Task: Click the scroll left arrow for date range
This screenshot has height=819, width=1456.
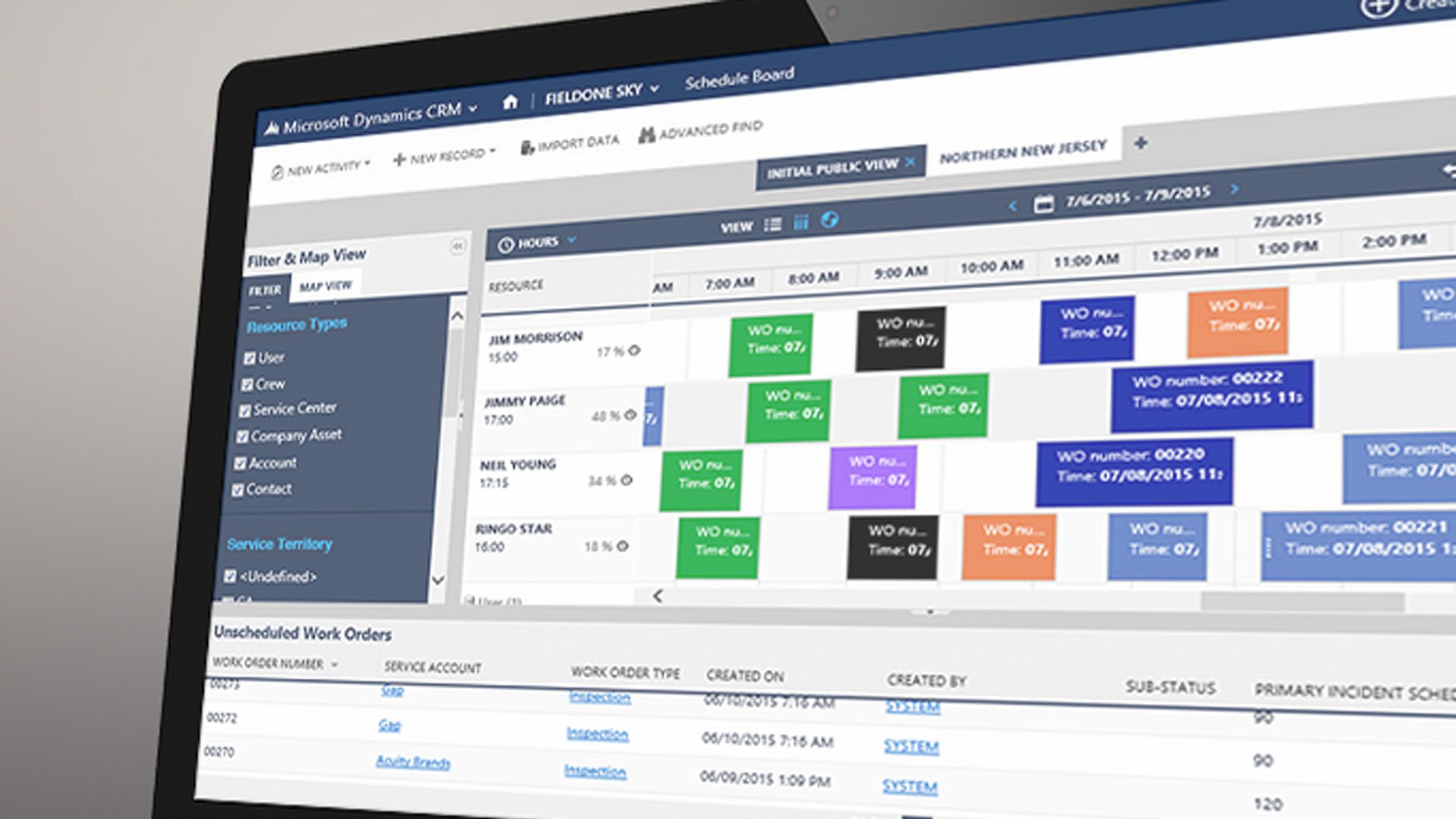Action: click(x=1010, y=205)
